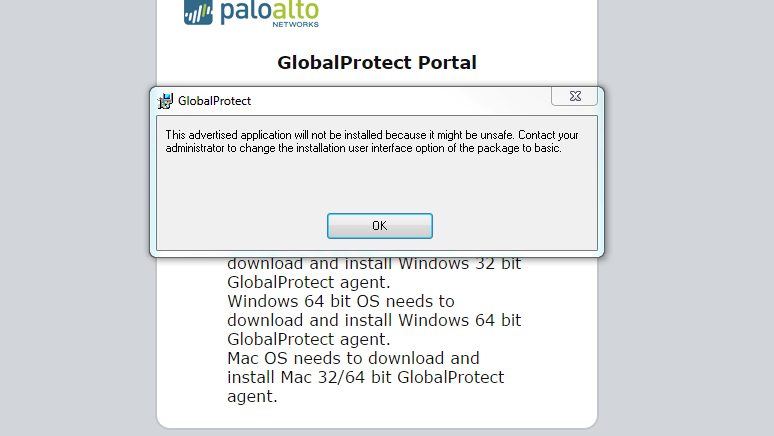
Task: Select the GlobalProtect Portal heading
Action: (377, 63)
